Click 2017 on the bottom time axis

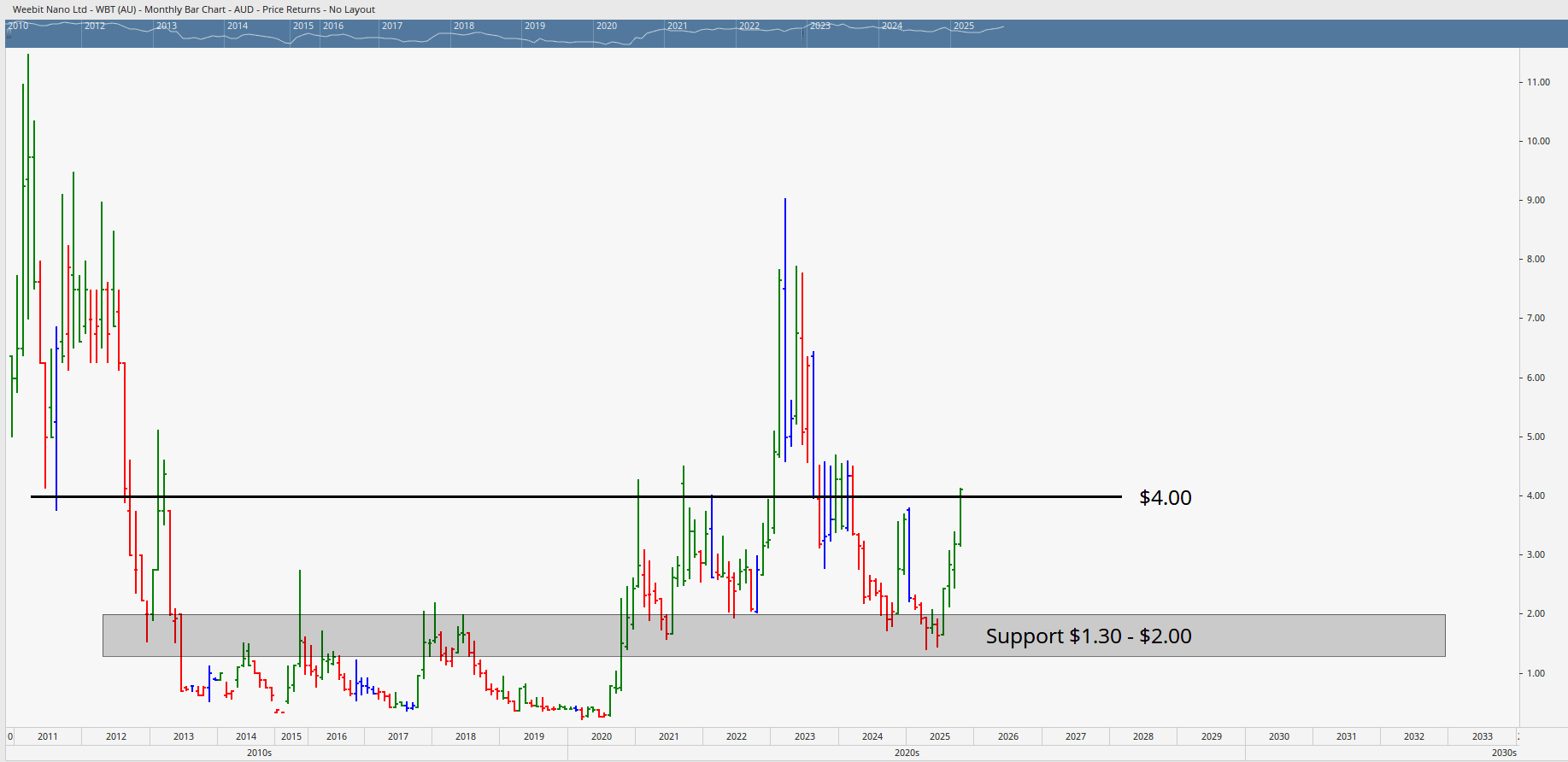(x=398, y=736)
